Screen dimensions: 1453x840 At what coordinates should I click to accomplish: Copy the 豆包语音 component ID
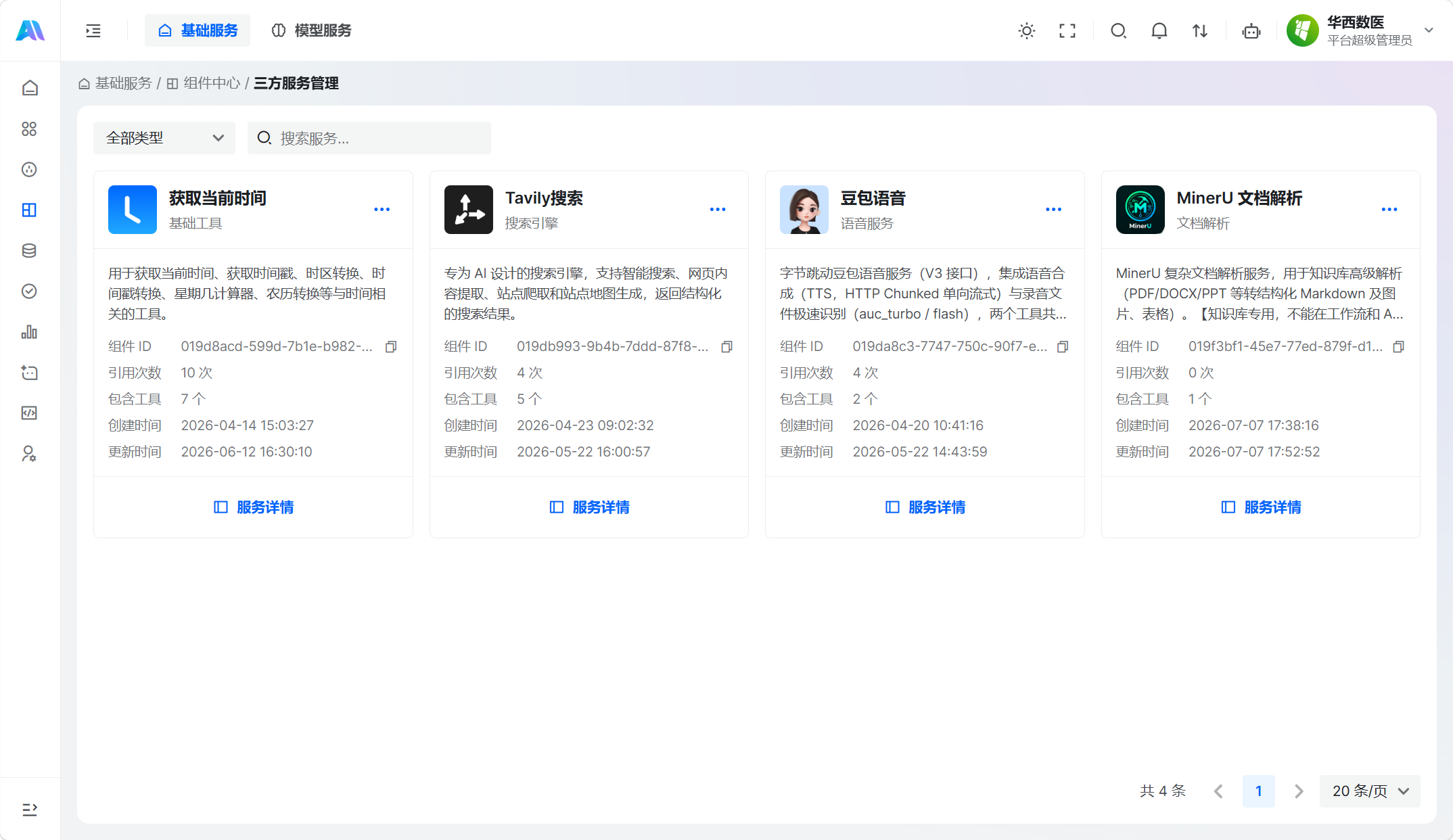(1063, 347)
